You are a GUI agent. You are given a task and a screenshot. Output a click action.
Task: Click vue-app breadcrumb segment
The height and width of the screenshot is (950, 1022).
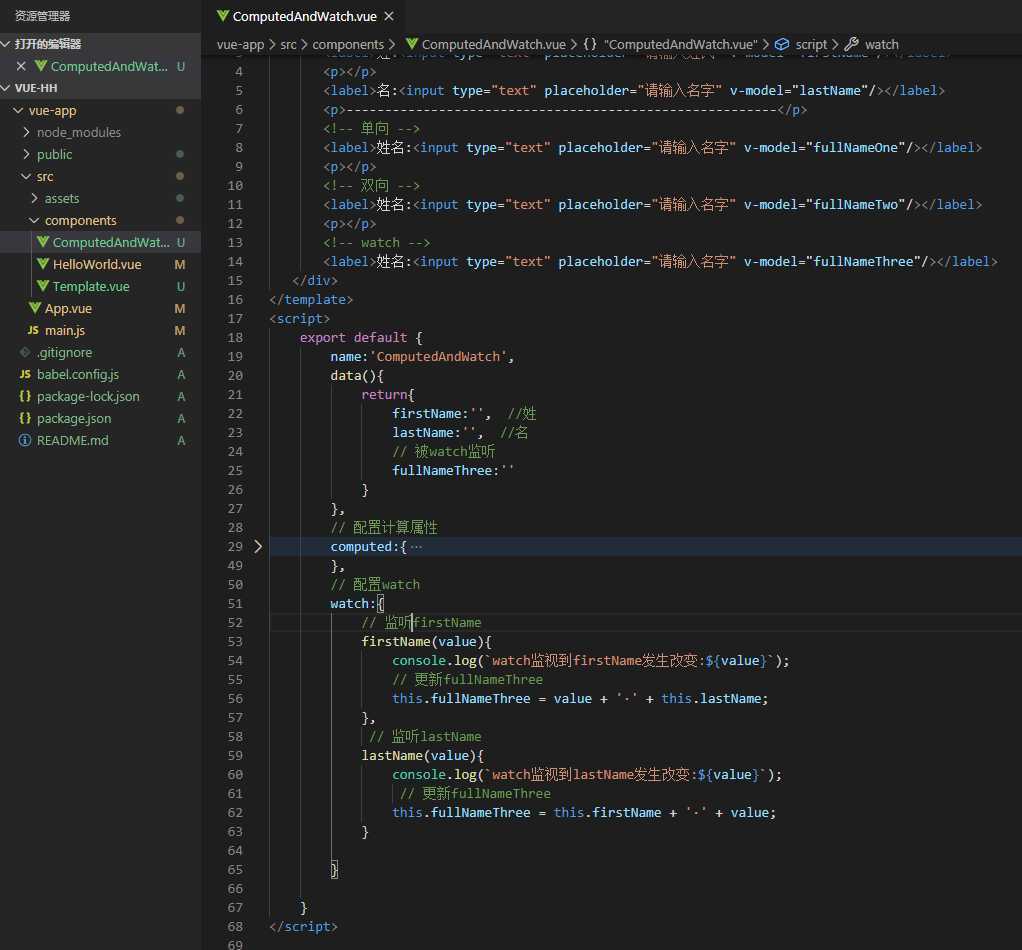[241, 44]
